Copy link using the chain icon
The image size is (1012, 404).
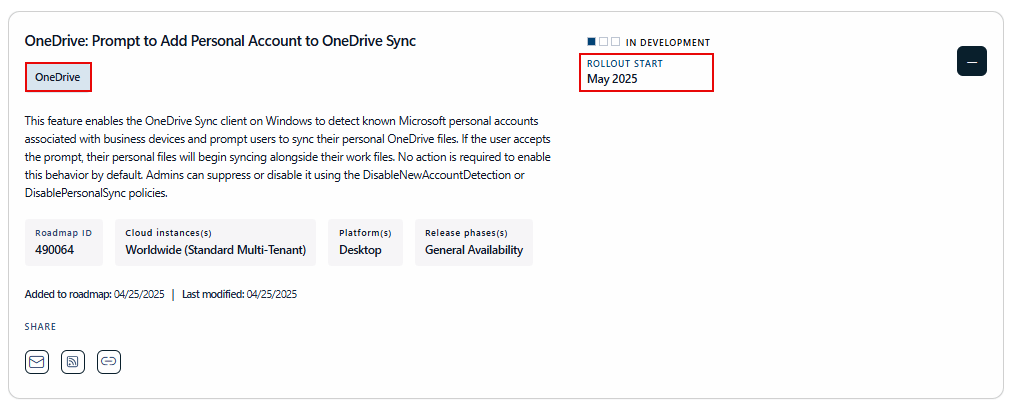(x=109, y=362)
